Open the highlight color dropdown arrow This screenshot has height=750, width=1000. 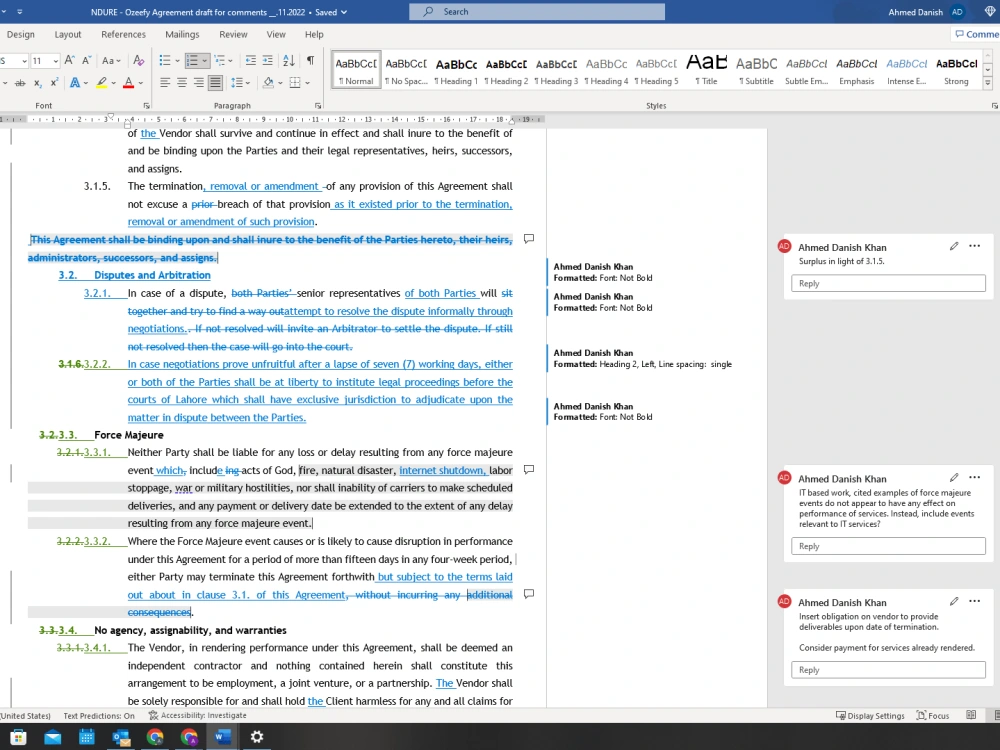pos(114,83)
